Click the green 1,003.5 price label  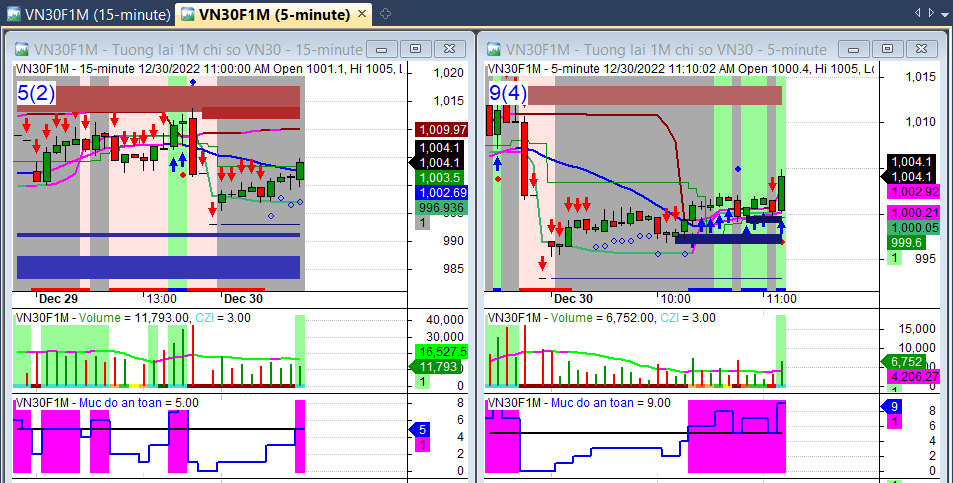pyautogui.click(x=439, y=178)
